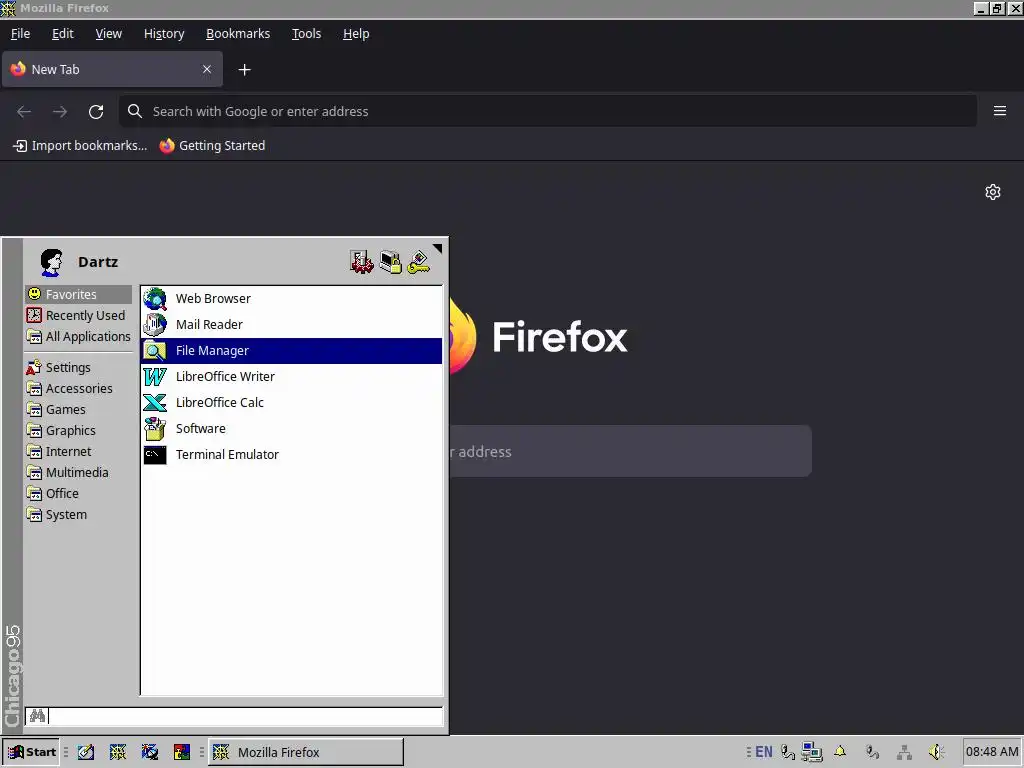Open new tab page personalize gear
The image size is (1024, 768).
coord(993,192)
